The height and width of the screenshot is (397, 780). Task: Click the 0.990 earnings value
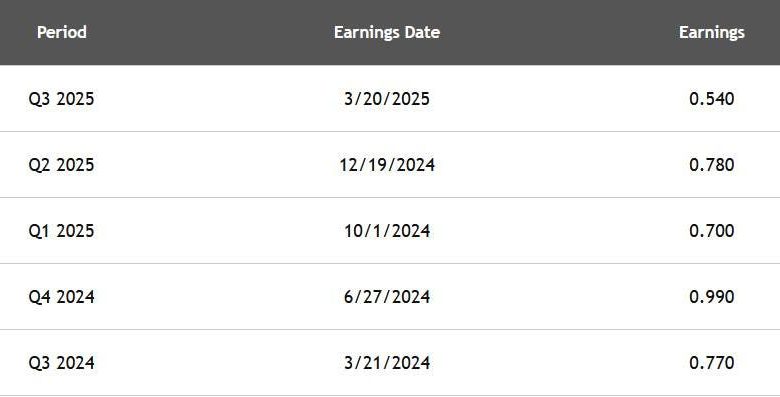coord(711,297)
